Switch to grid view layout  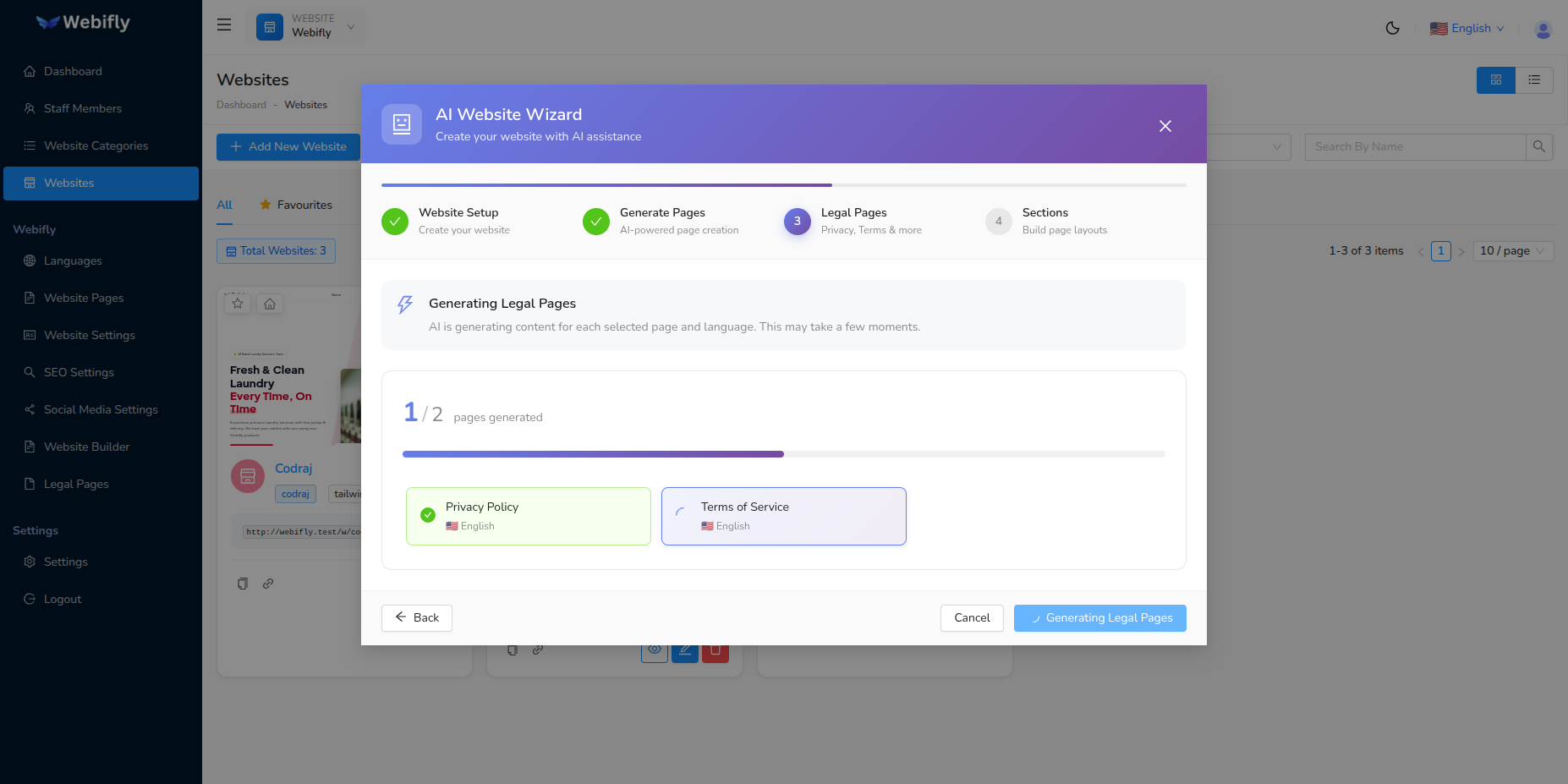pos(1495,80)
